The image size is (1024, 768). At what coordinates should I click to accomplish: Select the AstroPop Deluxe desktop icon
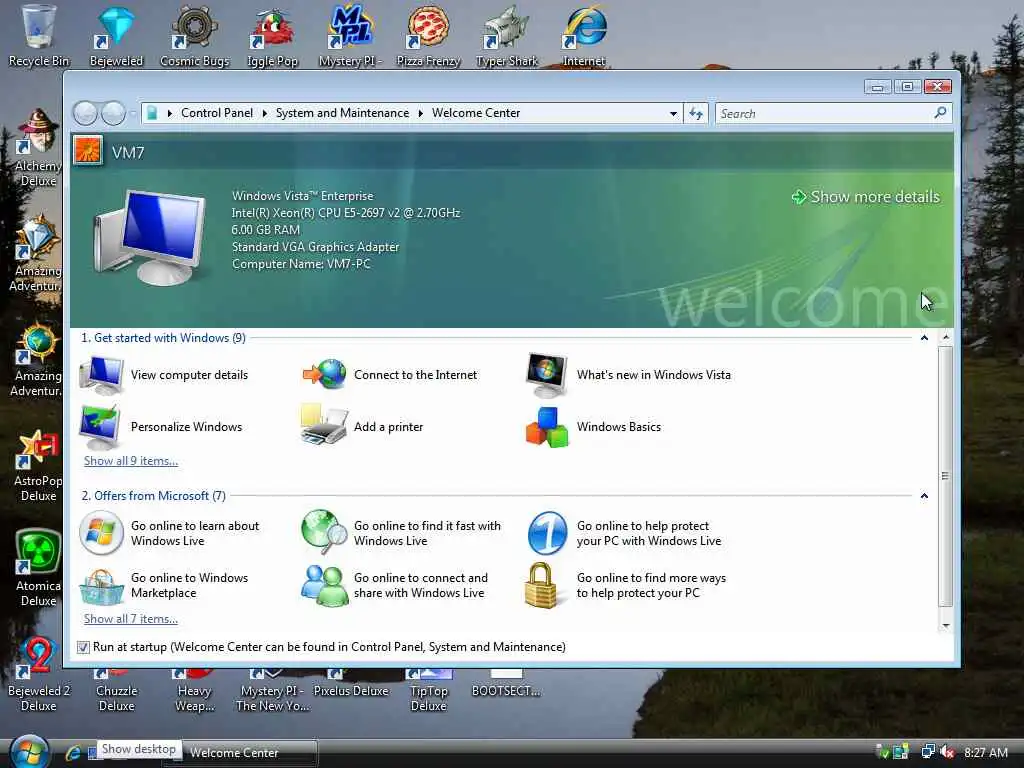tap(38, 465)
